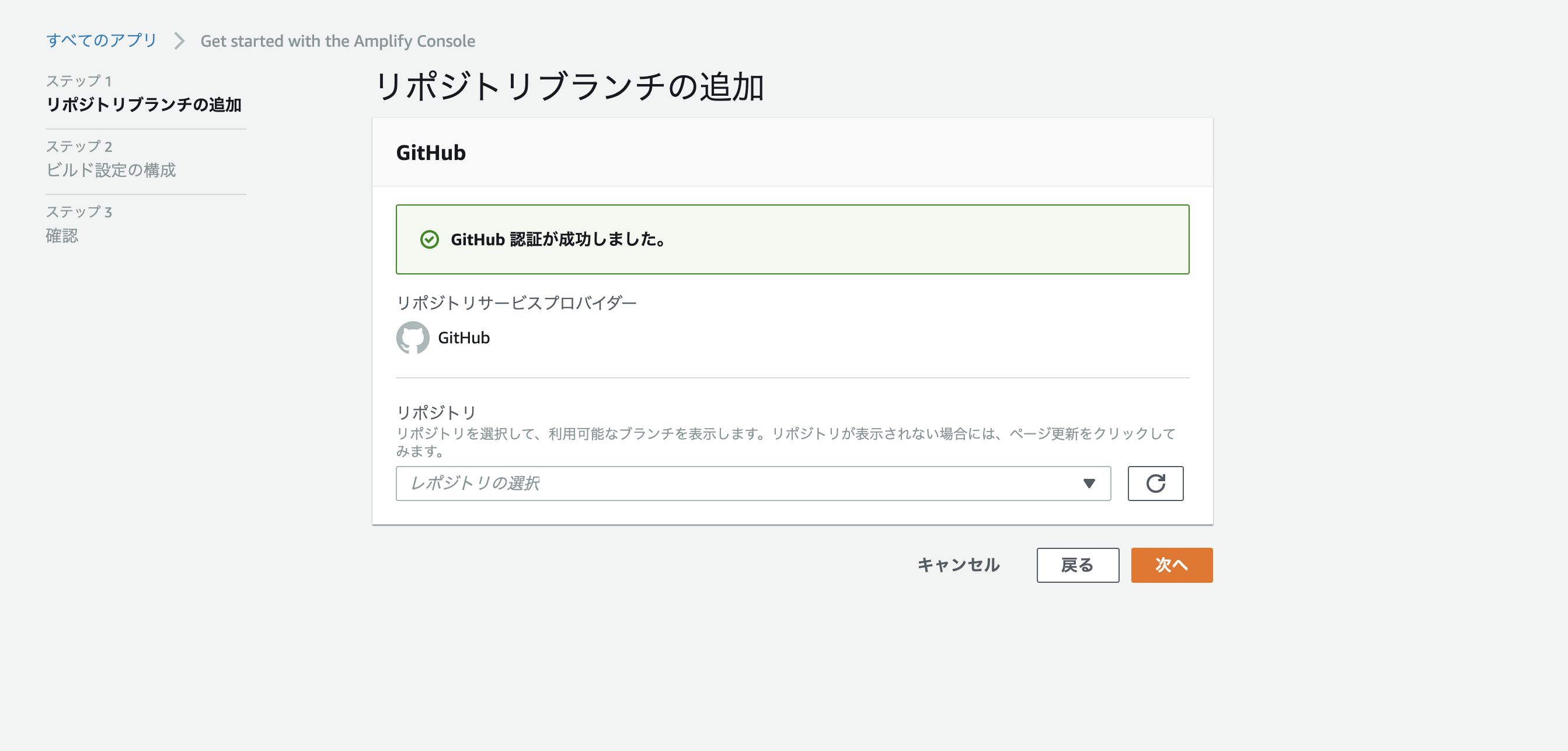Click the リポジトリブランチの追加 page heading

[x=569, y=86]
